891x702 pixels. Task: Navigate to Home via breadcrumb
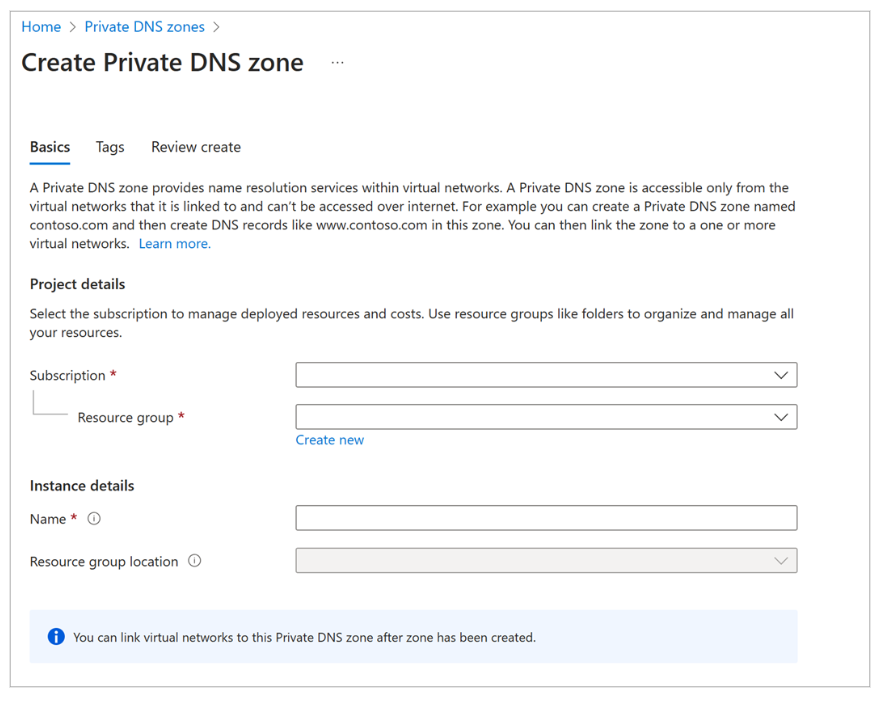(x=41, y=26)
